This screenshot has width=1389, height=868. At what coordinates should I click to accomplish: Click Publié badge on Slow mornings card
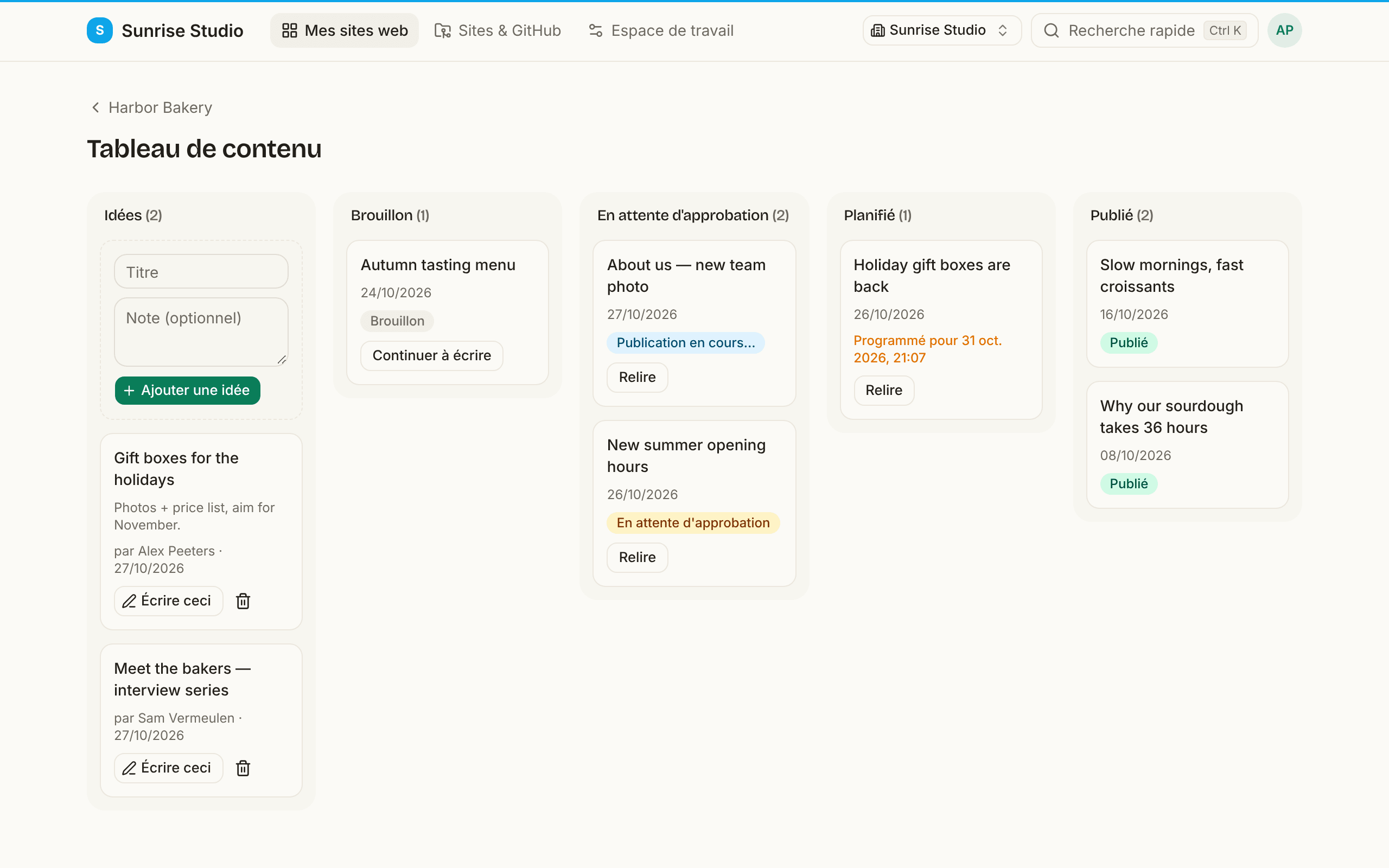1129,343
